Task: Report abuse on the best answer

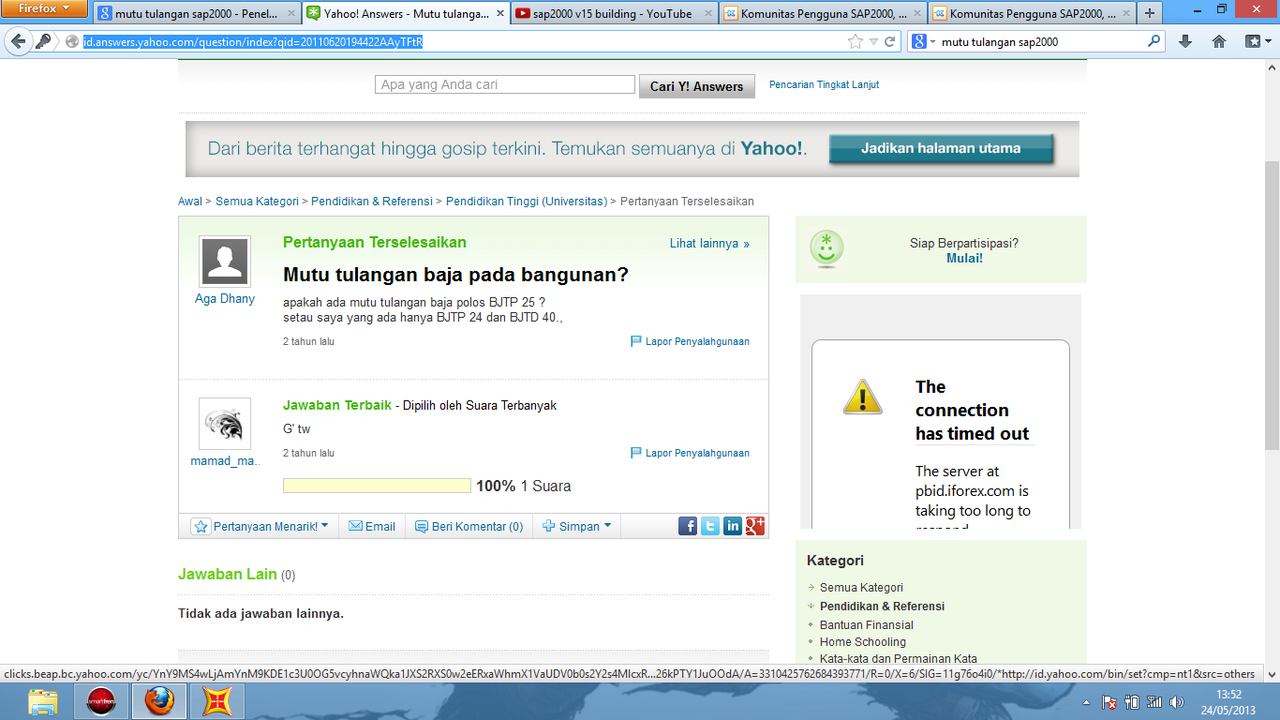Action: [689, 453]
